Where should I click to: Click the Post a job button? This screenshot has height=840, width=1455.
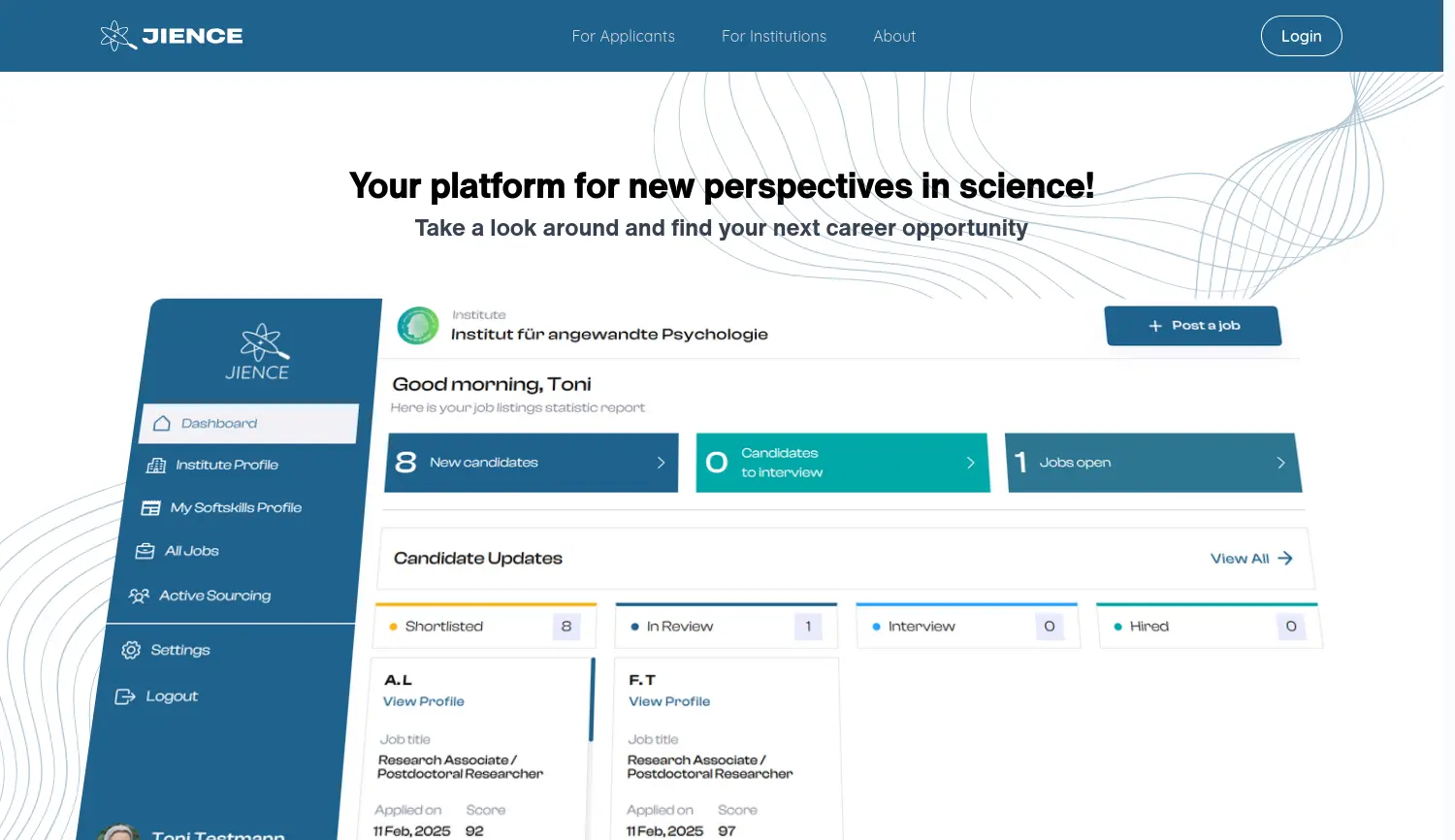click(1193, 326)
